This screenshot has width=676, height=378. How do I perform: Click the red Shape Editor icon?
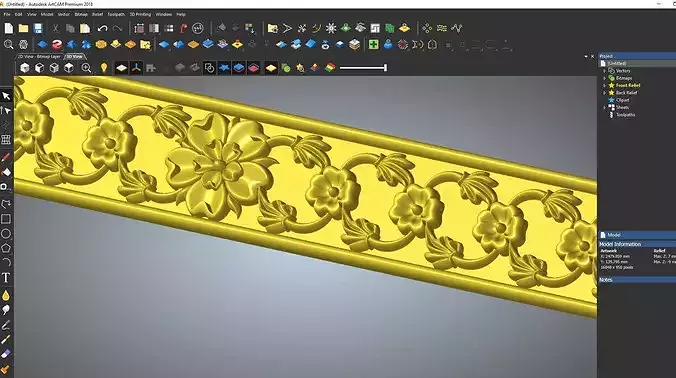[56, 44]
